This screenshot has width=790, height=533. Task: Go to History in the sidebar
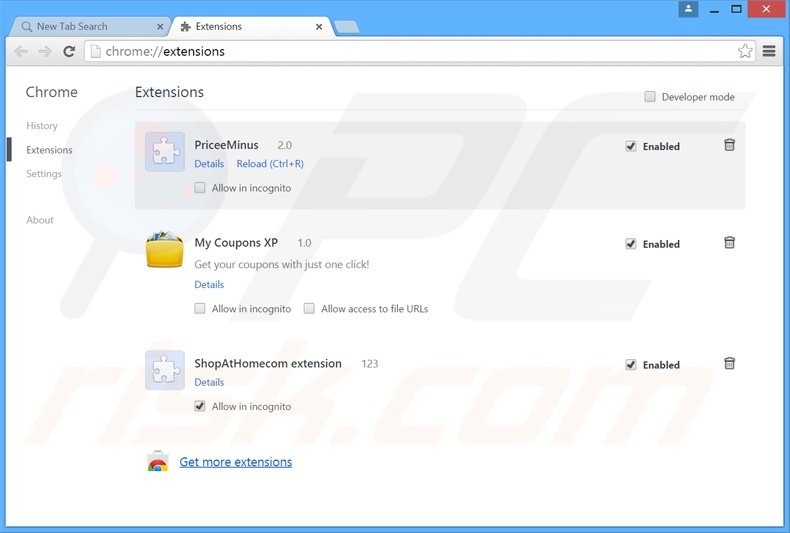pyautogui.click(x=42, y=126)
